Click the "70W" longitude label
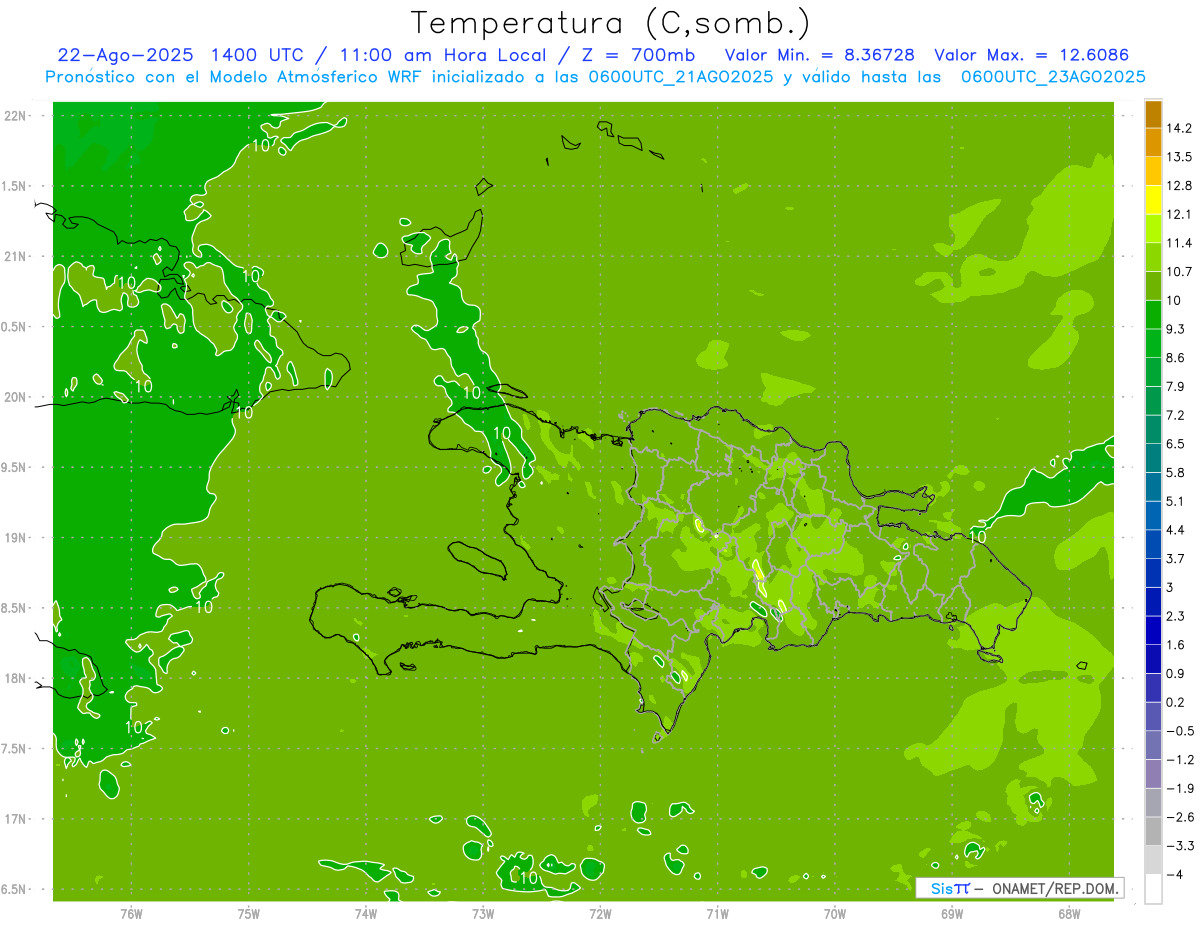The image size is (1200, 927). pos(835,914)
